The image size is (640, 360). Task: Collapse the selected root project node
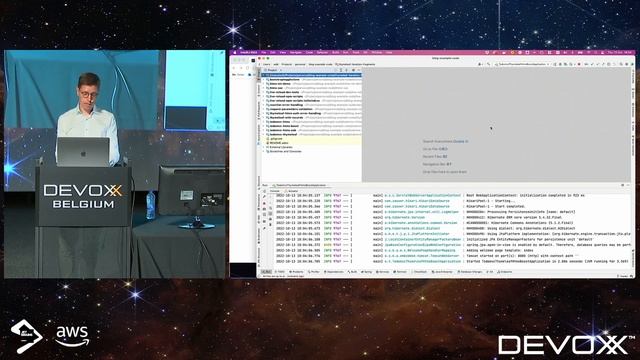point(264,75)
